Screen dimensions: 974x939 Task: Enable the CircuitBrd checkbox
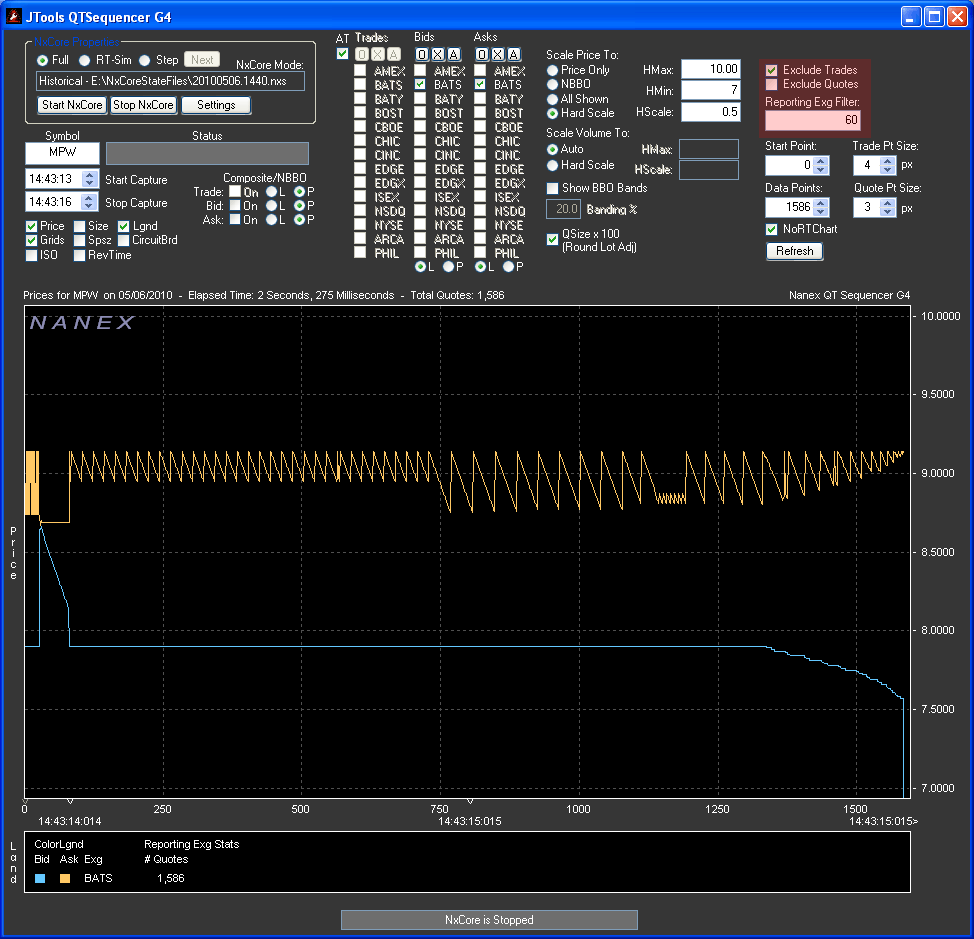(x=124, y=240)
